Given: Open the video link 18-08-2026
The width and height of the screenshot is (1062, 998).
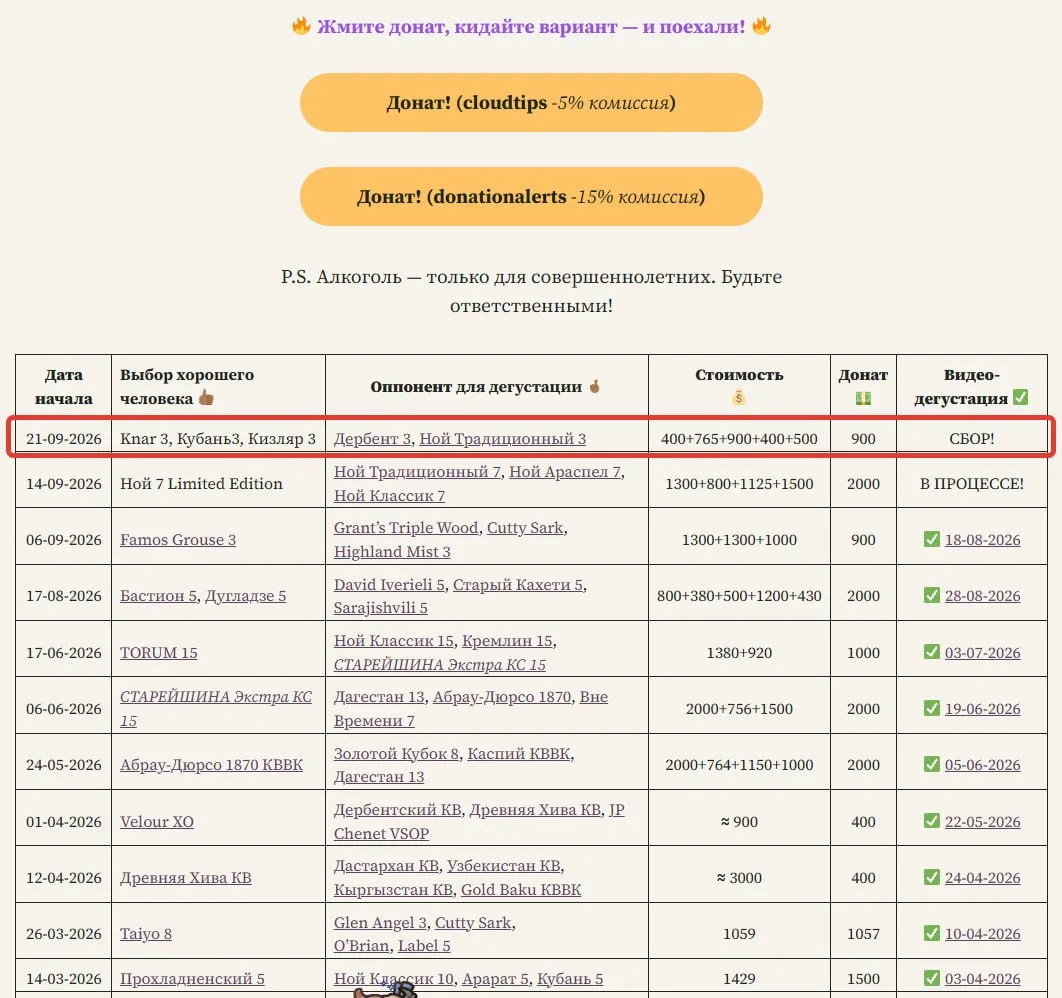Looking at the screenshot, I should click(x=982, y=540).
